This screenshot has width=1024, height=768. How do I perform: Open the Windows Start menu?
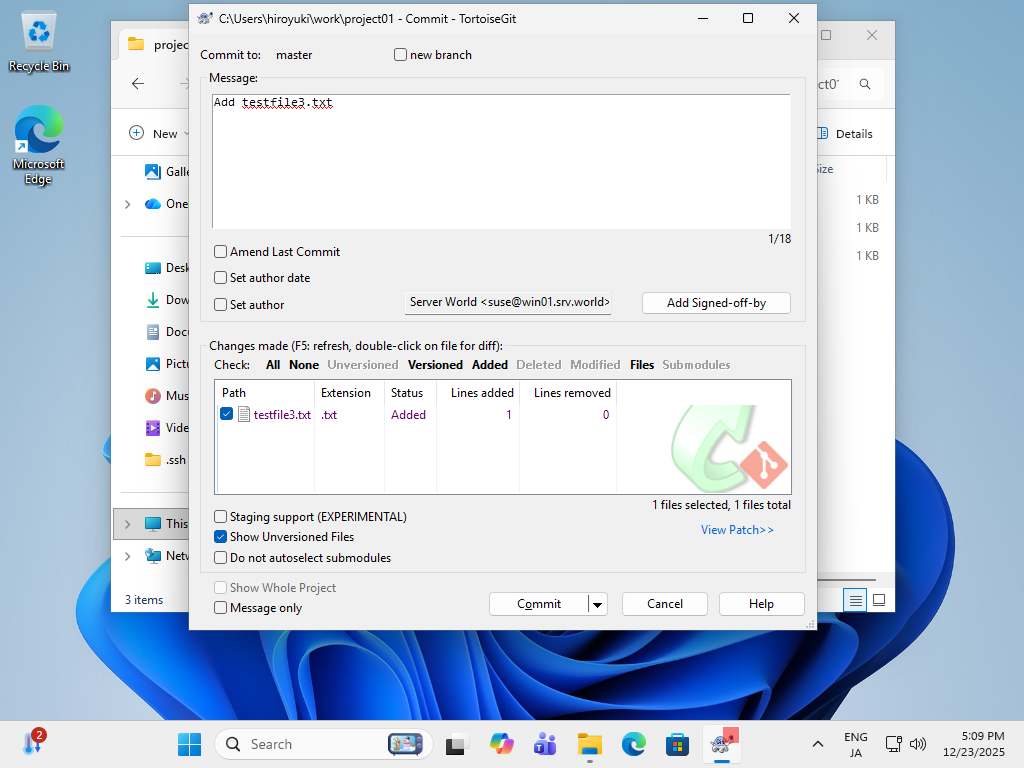189,744
